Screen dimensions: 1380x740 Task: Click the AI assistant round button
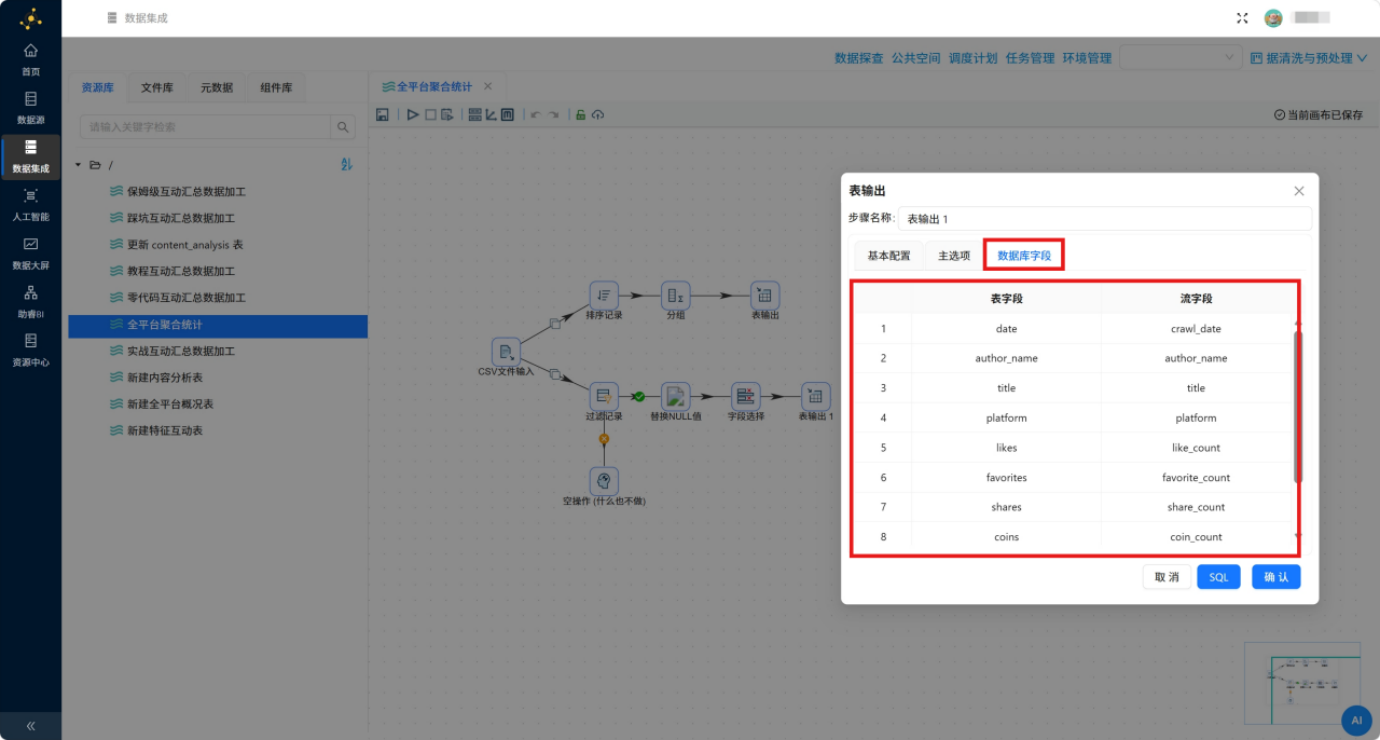click(x=1356, y=719)
